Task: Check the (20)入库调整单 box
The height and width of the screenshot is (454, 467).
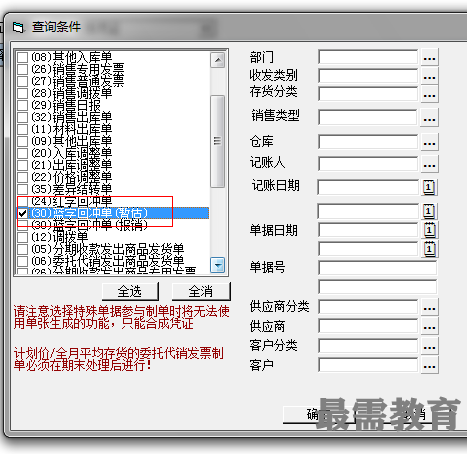Action: [x=22, y=153]
